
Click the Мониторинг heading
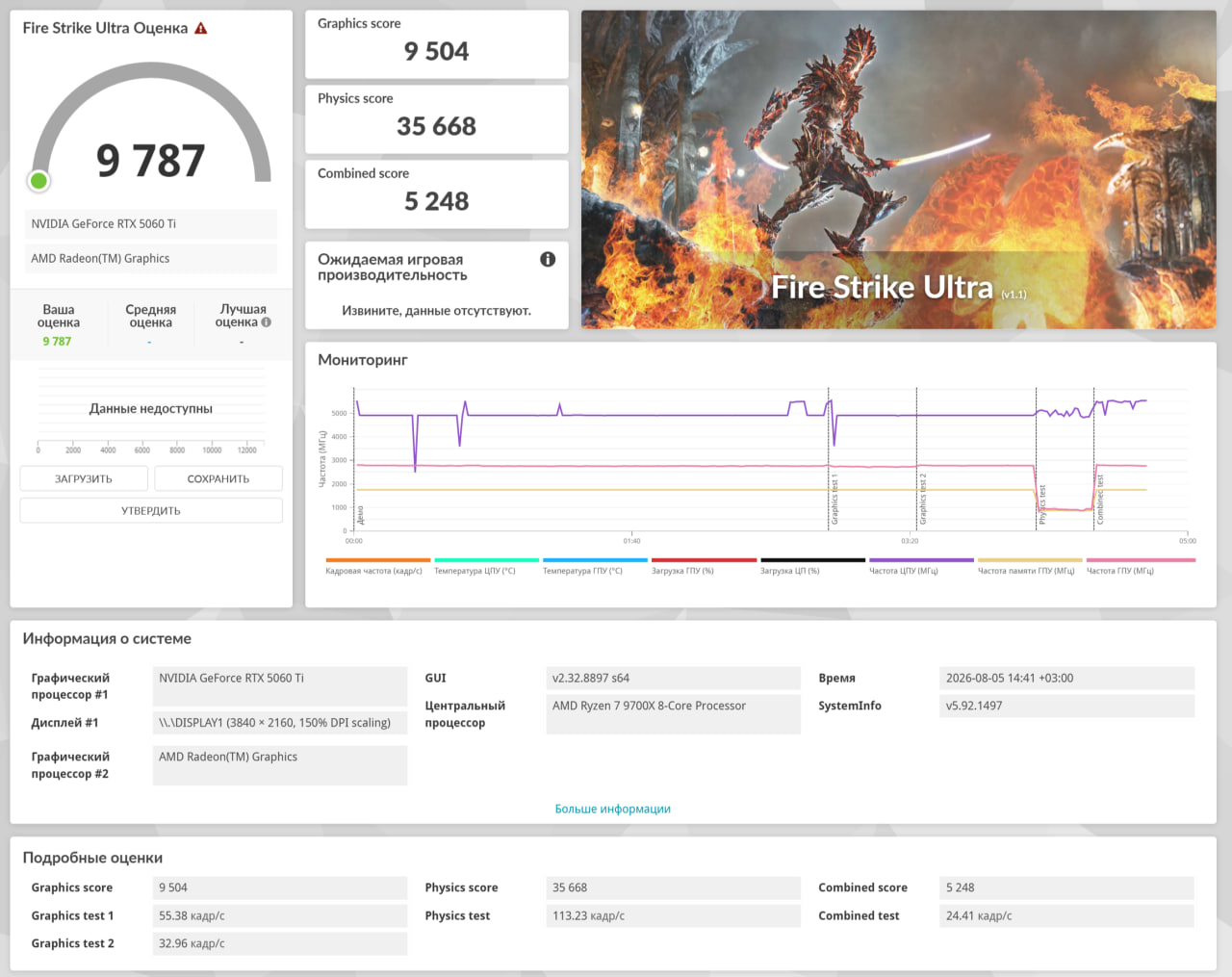363,359
